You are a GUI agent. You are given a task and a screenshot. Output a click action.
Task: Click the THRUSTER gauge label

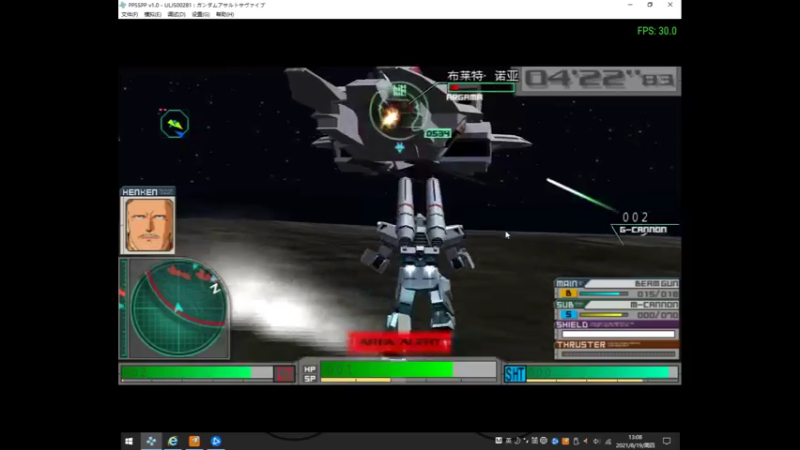[x=581, y=345]
